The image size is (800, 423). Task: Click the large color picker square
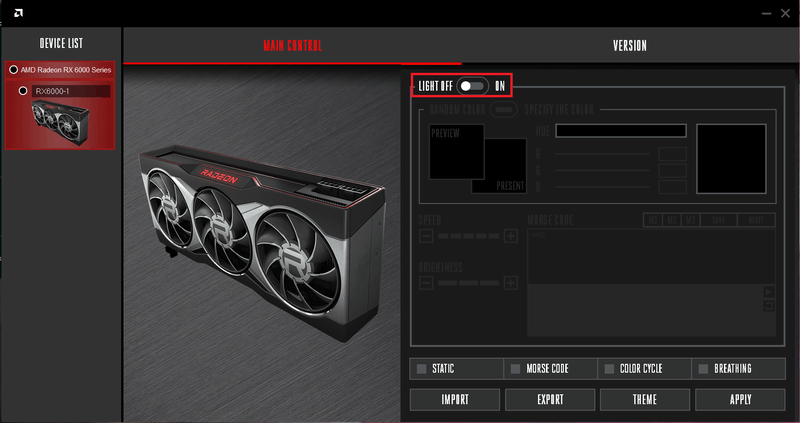tap(731, 159)
